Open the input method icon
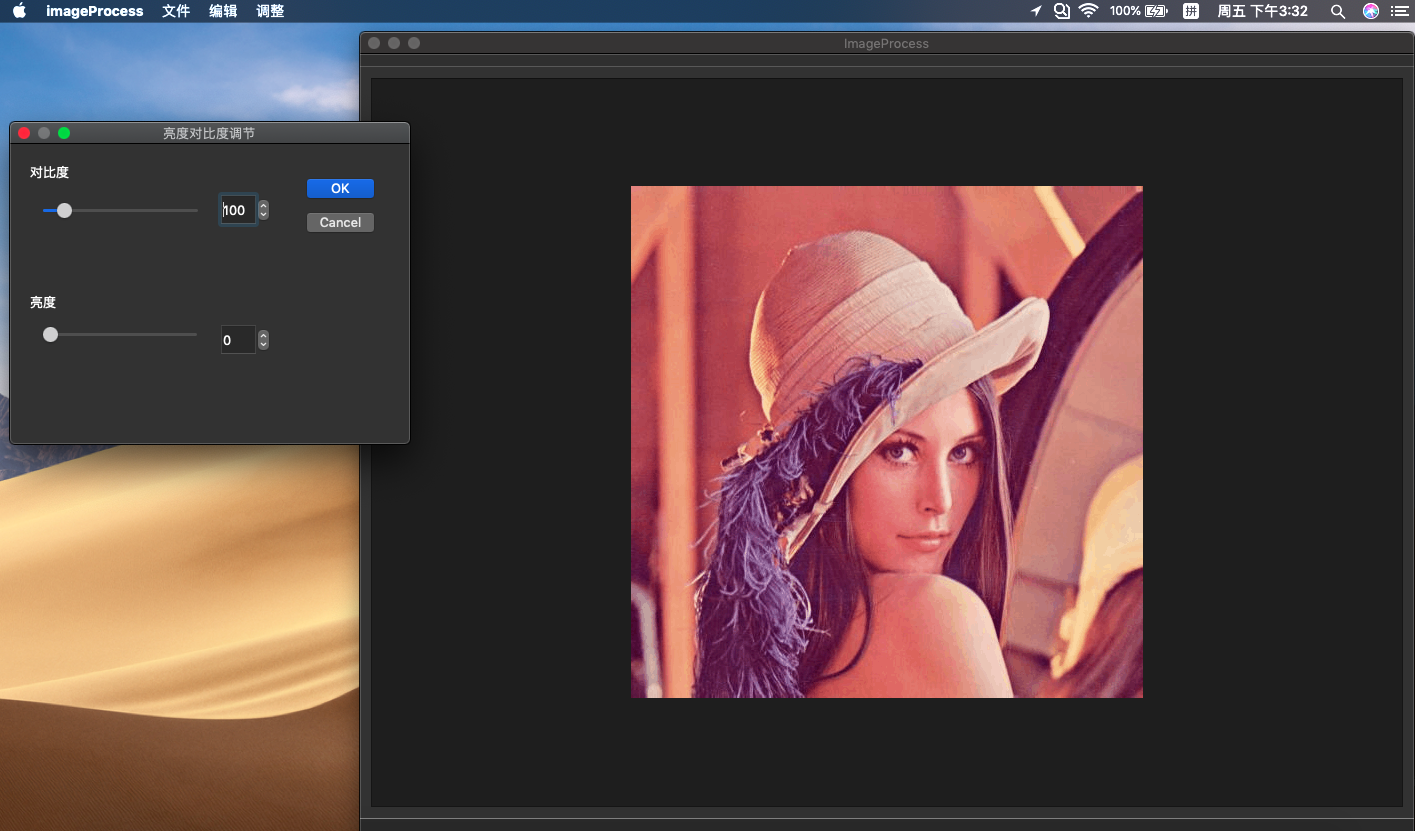 point(1191,11)
